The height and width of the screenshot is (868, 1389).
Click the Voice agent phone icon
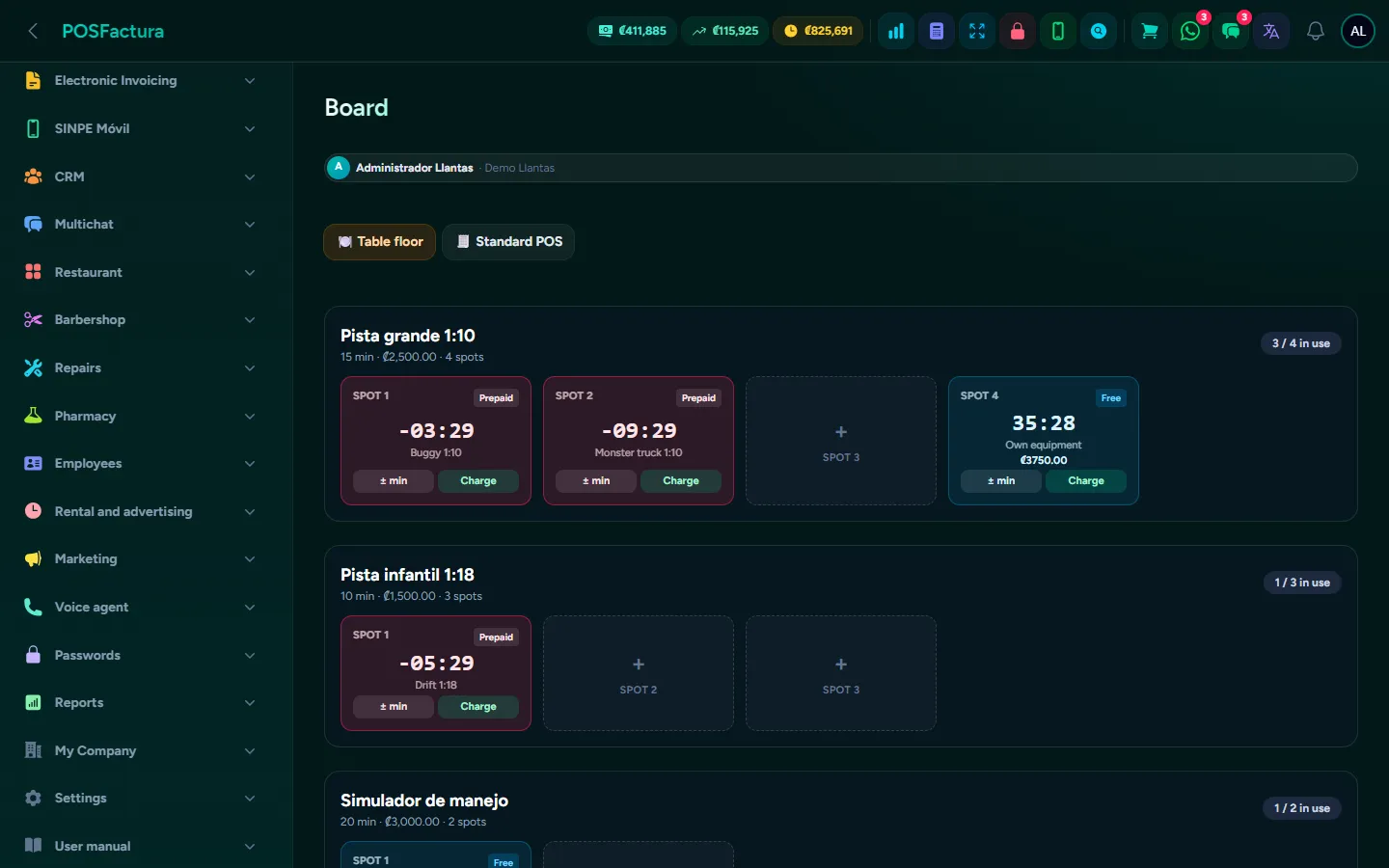(33, 607)
